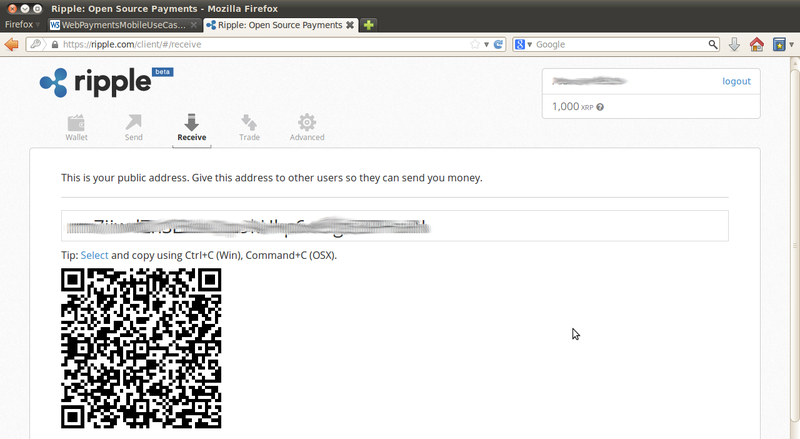Minimize the Firefox window
800x439 pixels.
[x=24, y=9]
